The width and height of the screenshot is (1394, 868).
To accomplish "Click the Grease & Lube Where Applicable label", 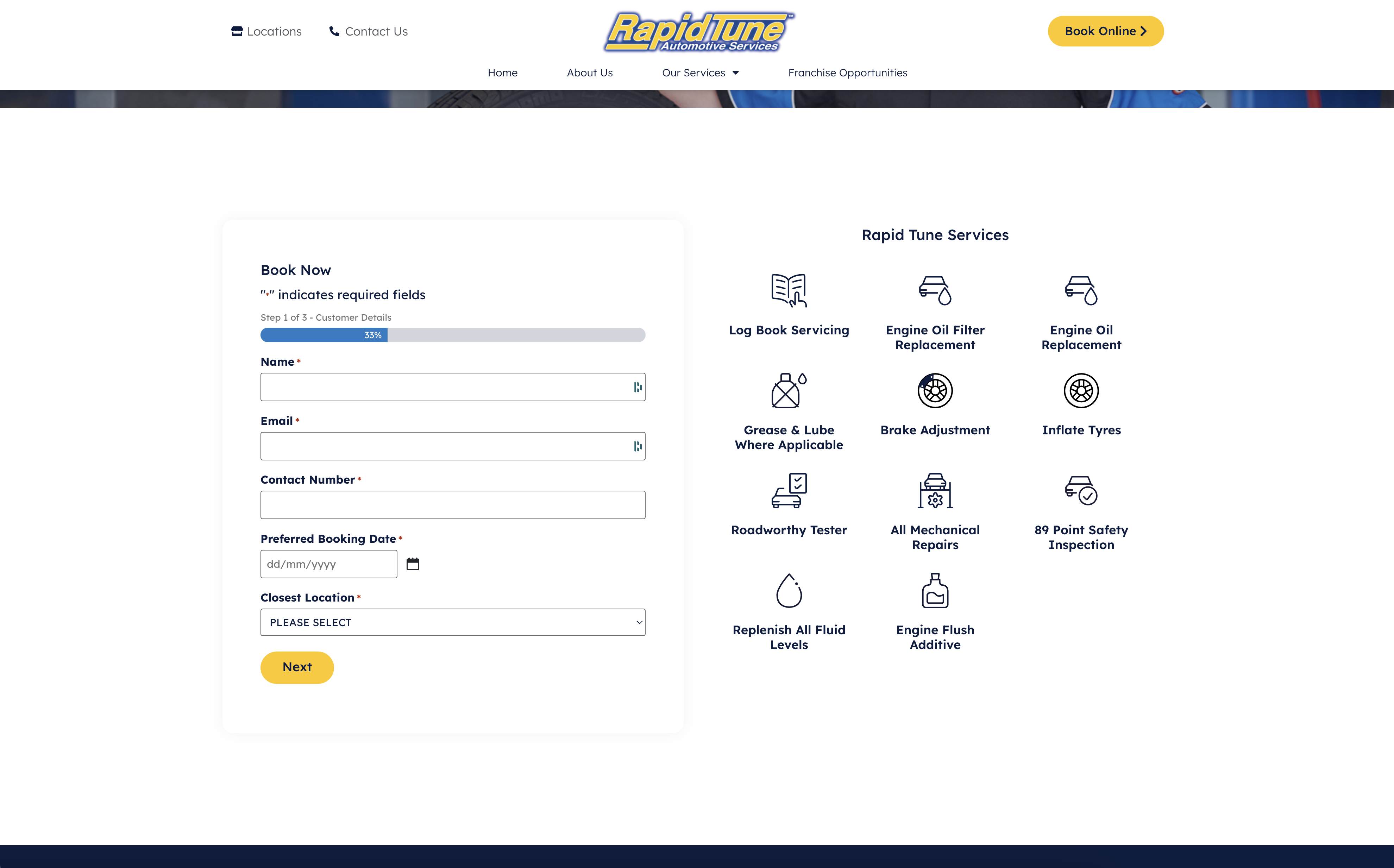I will 789,438.
